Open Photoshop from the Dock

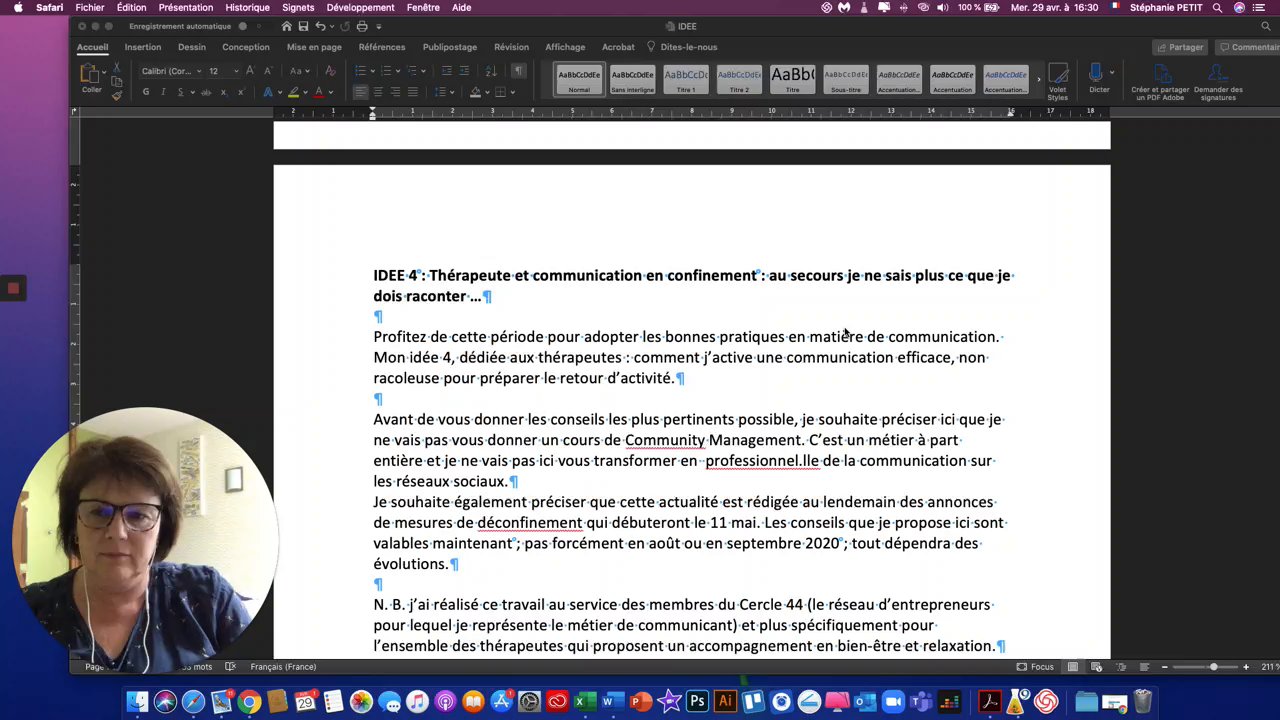(x=697, y=702)
